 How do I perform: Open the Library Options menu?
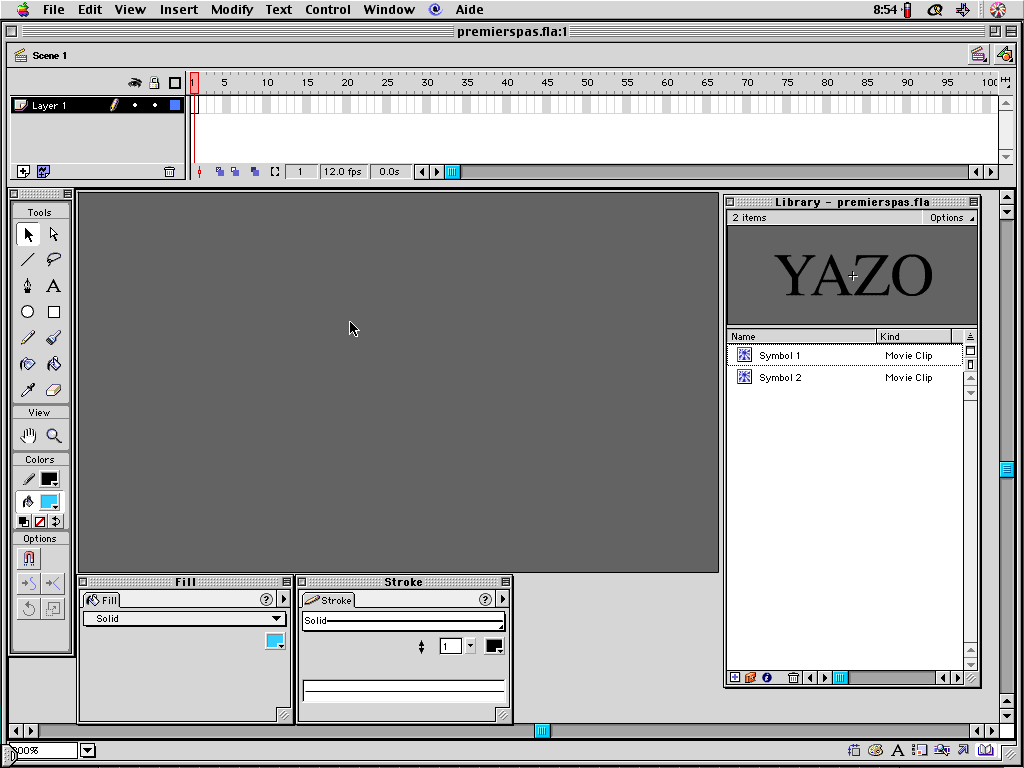tap(951, 218)
